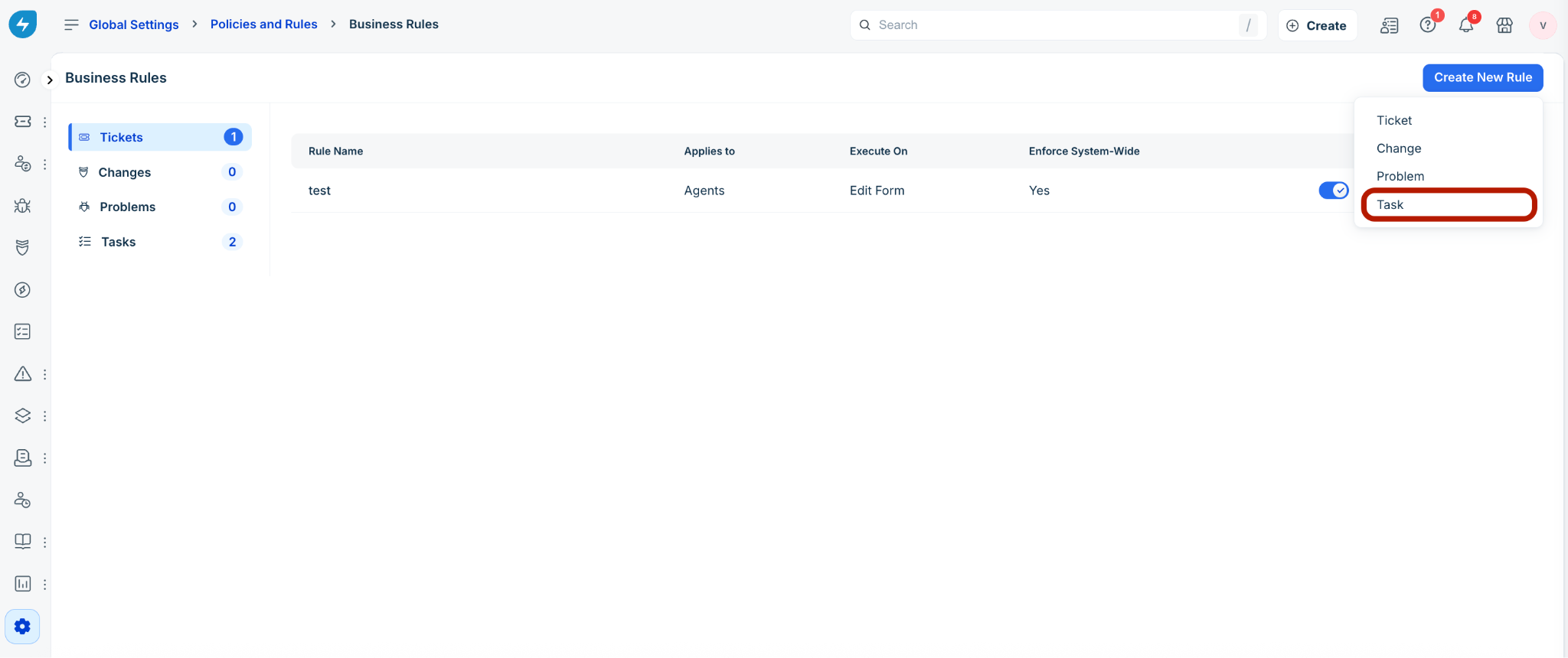
Task: Click the 'Edit Form' cell in test row
Action: (877, 191)
